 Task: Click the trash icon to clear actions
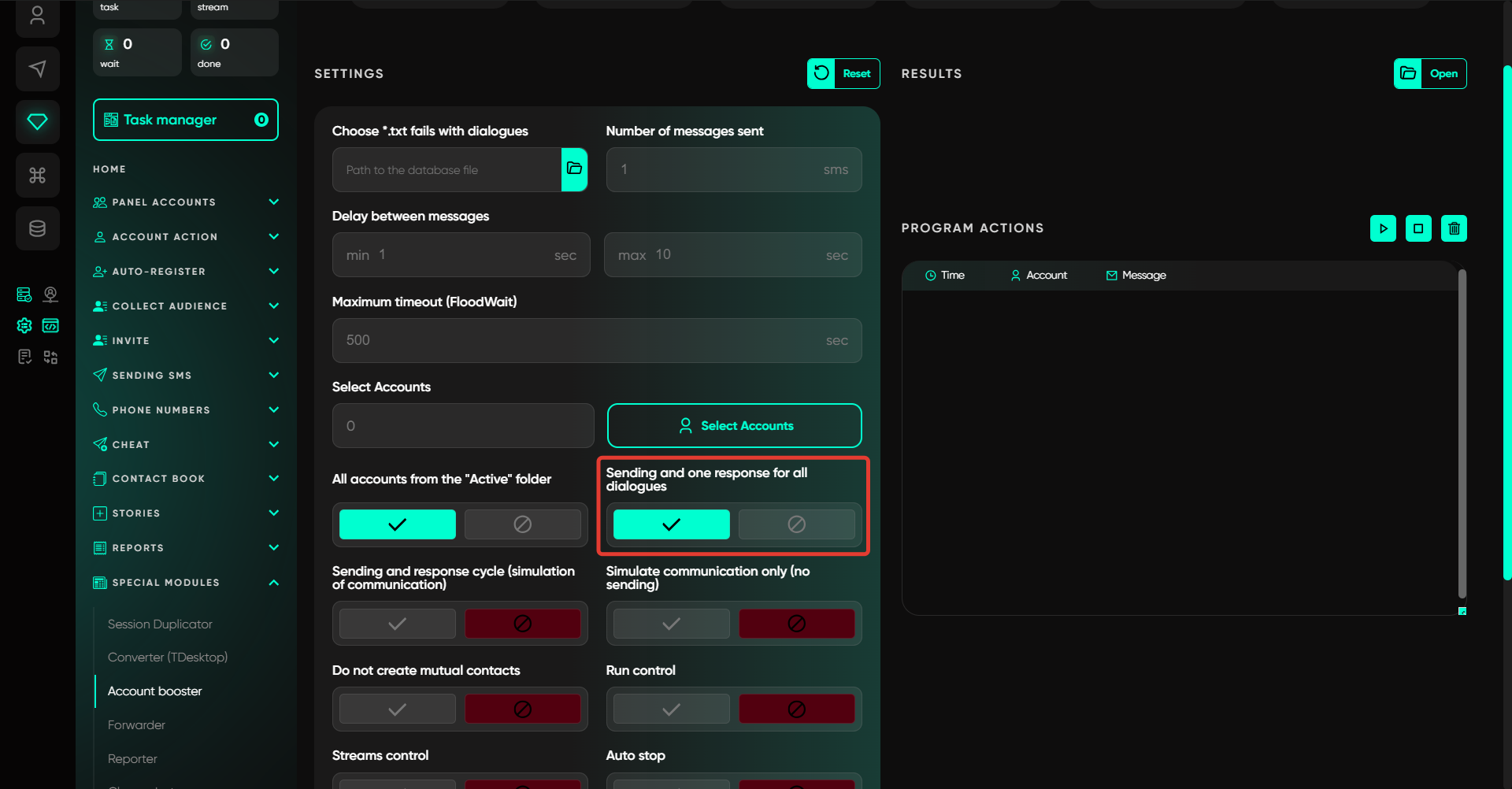pos(1454,228)
